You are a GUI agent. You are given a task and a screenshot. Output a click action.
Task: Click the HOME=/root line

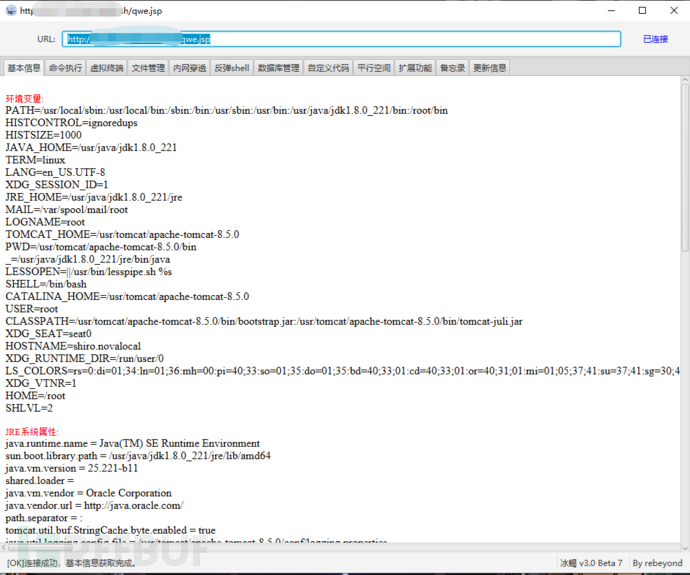tap(36, 396)
